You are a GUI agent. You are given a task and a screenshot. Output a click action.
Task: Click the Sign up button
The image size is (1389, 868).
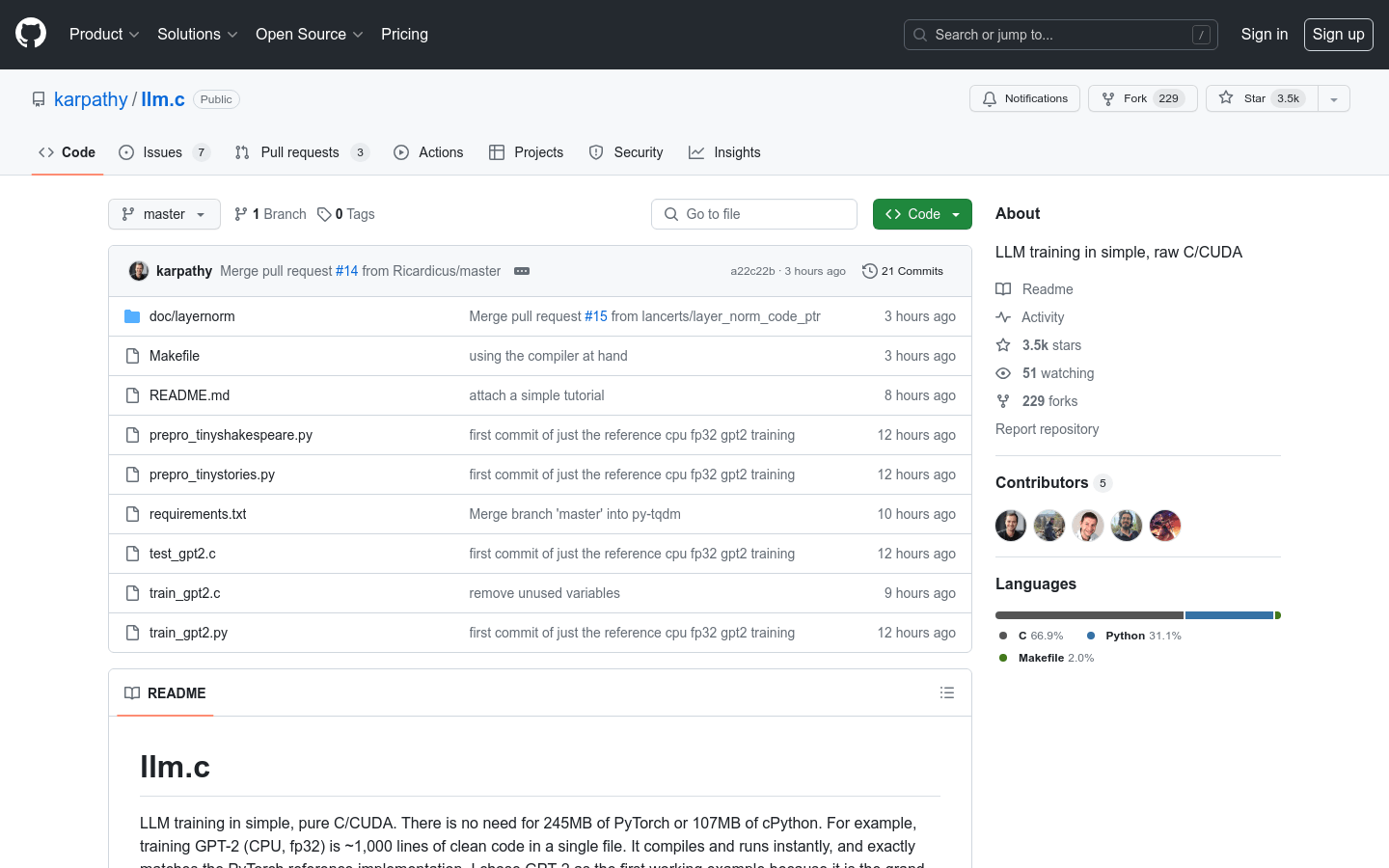point(1339,35)
